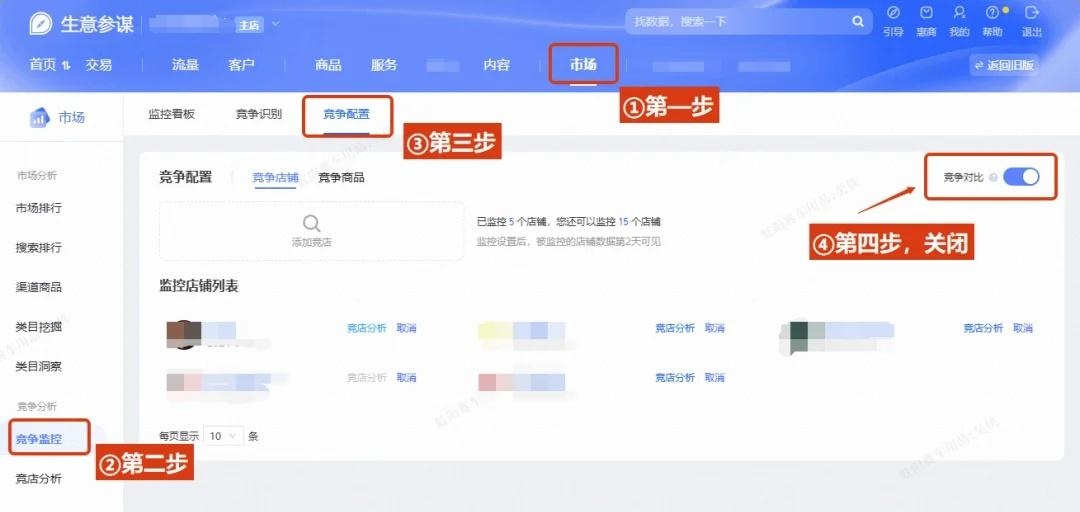The image size is (1080, 512).
Task: Click 竞店分析 for top-middle shop
Action: 675,328
